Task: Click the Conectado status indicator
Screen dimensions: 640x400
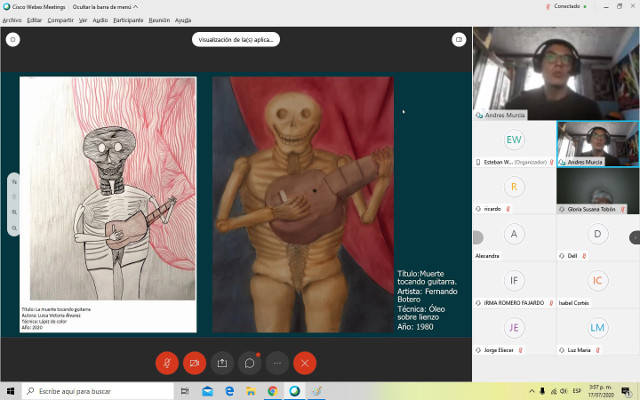Action: [x=567, y=7]
